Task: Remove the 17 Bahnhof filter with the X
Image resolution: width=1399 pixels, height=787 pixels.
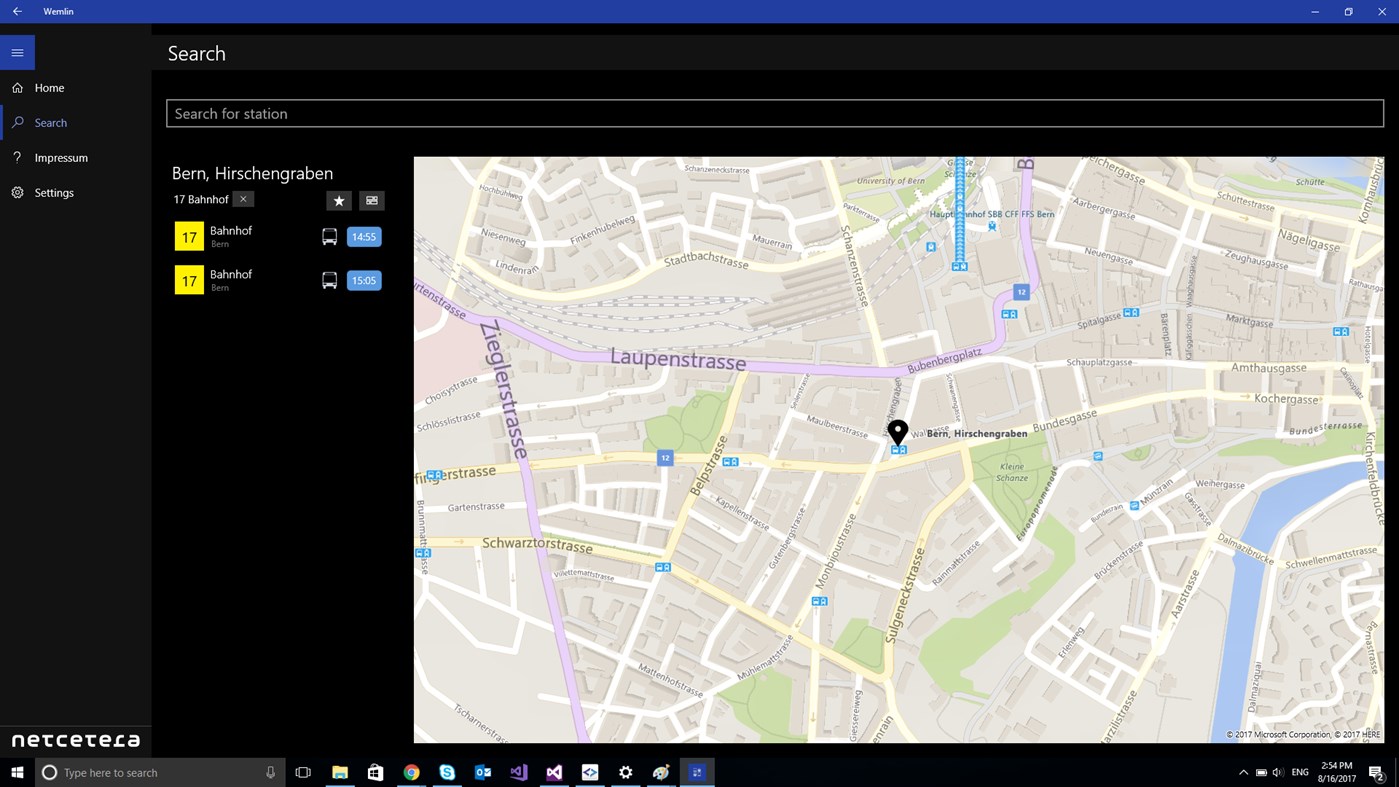Action: [243, 199]
